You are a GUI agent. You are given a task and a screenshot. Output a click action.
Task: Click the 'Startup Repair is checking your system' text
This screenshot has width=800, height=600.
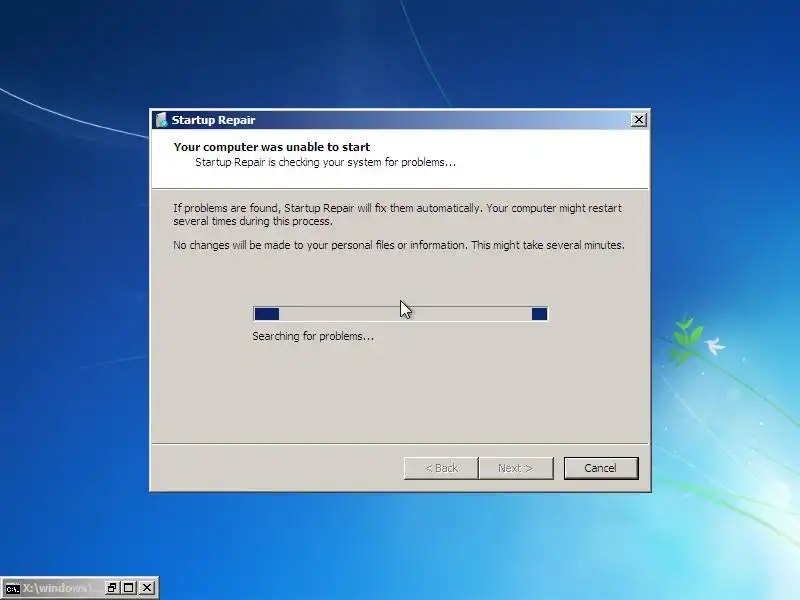[326, 162]
